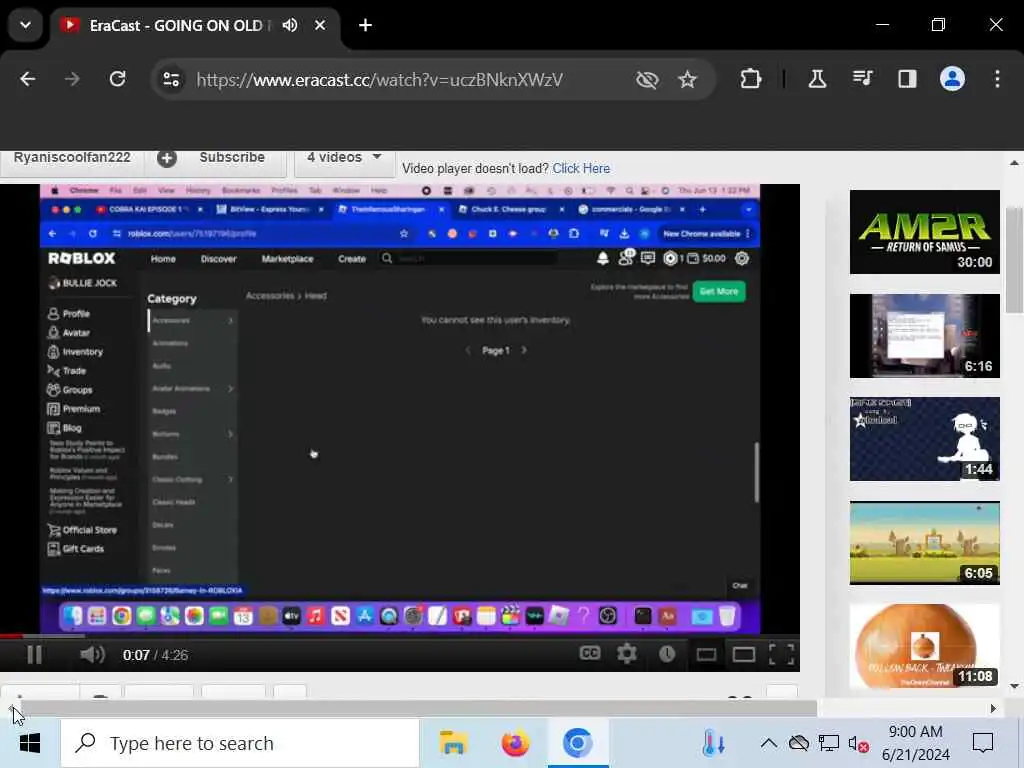Go back to the previous page
1024x768 pixels.
pyautogui.click(x=27, y=80)
